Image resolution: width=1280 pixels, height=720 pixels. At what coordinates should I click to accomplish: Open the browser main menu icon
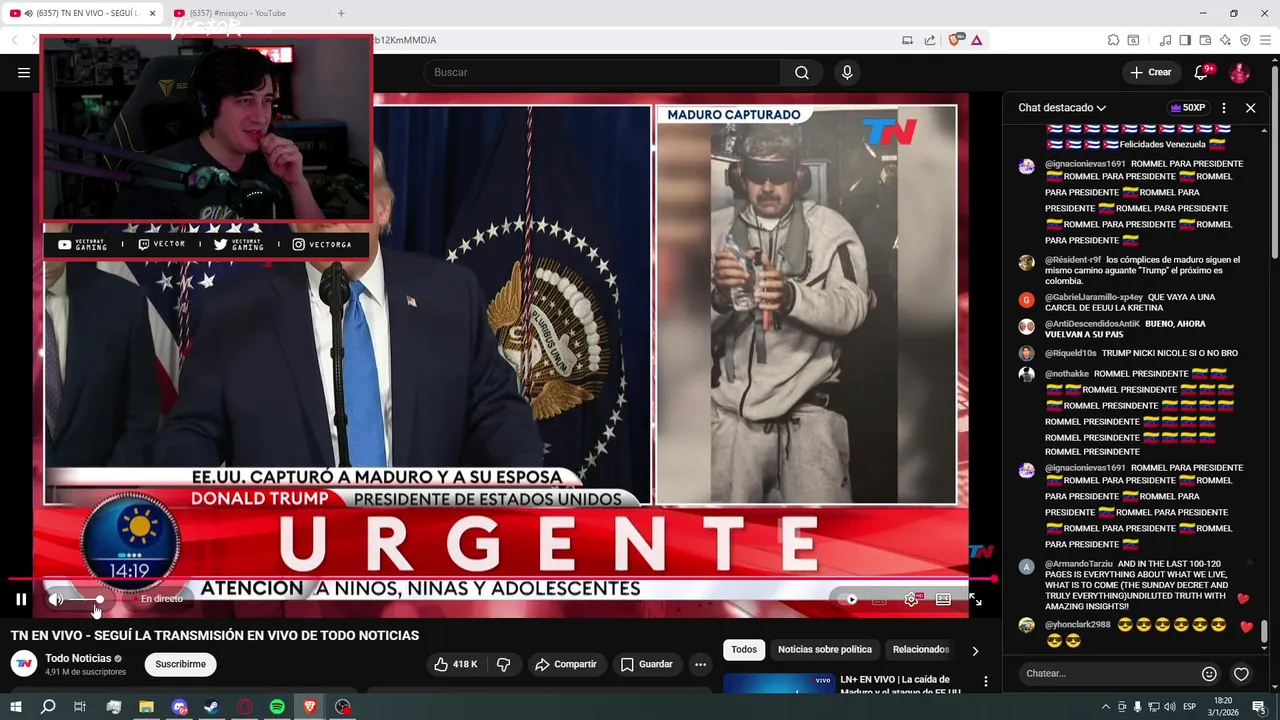pos(1265,40)
